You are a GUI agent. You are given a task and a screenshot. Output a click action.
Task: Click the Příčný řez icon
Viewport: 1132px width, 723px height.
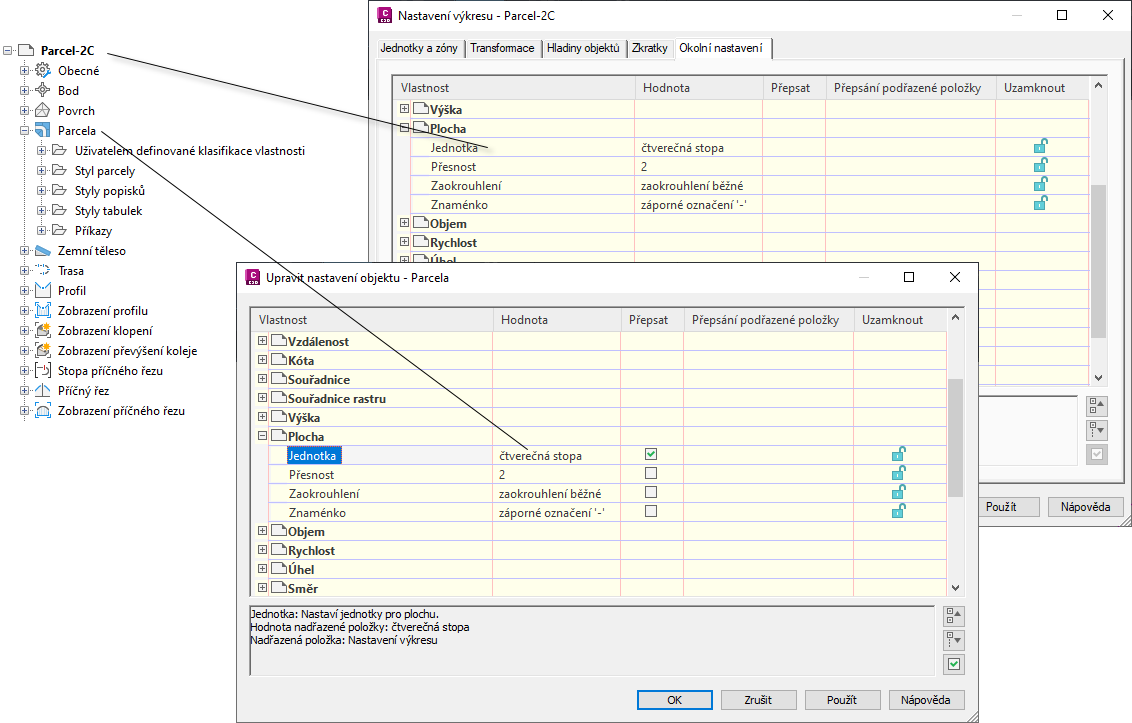point(43,391)
